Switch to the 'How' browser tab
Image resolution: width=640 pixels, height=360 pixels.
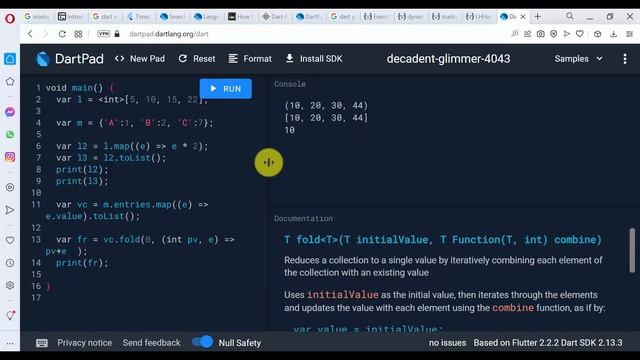241,17
